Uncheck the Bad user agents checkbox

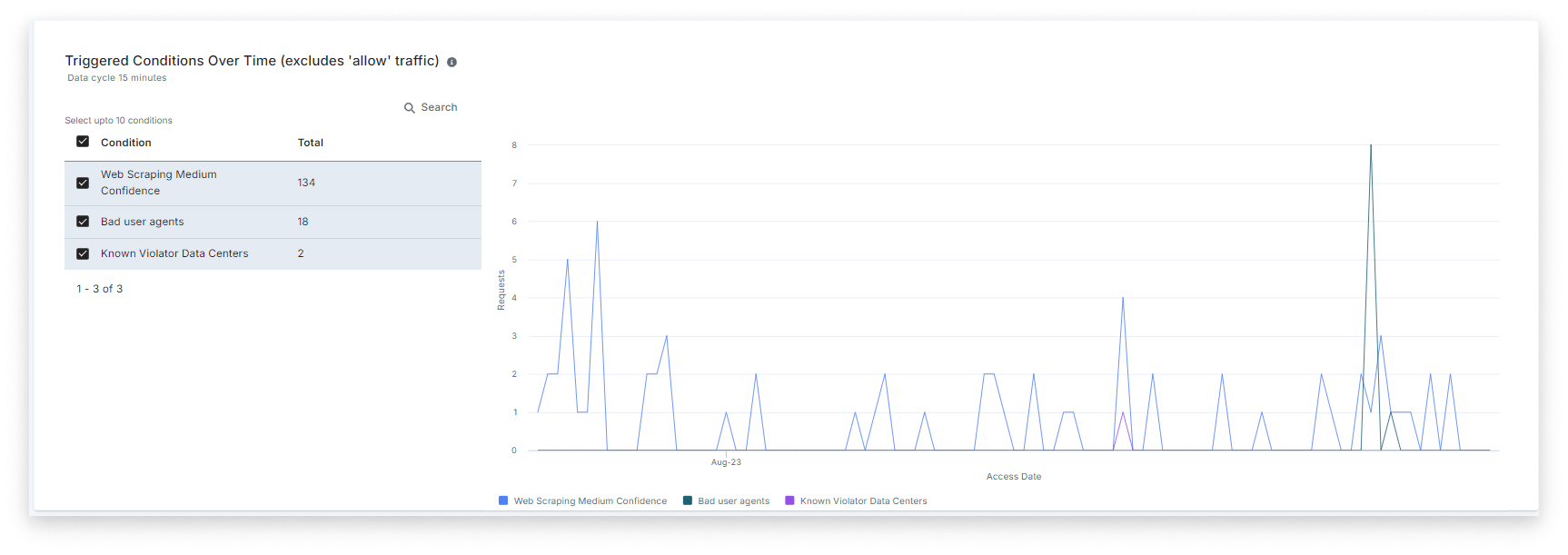[x=83, y=222]
